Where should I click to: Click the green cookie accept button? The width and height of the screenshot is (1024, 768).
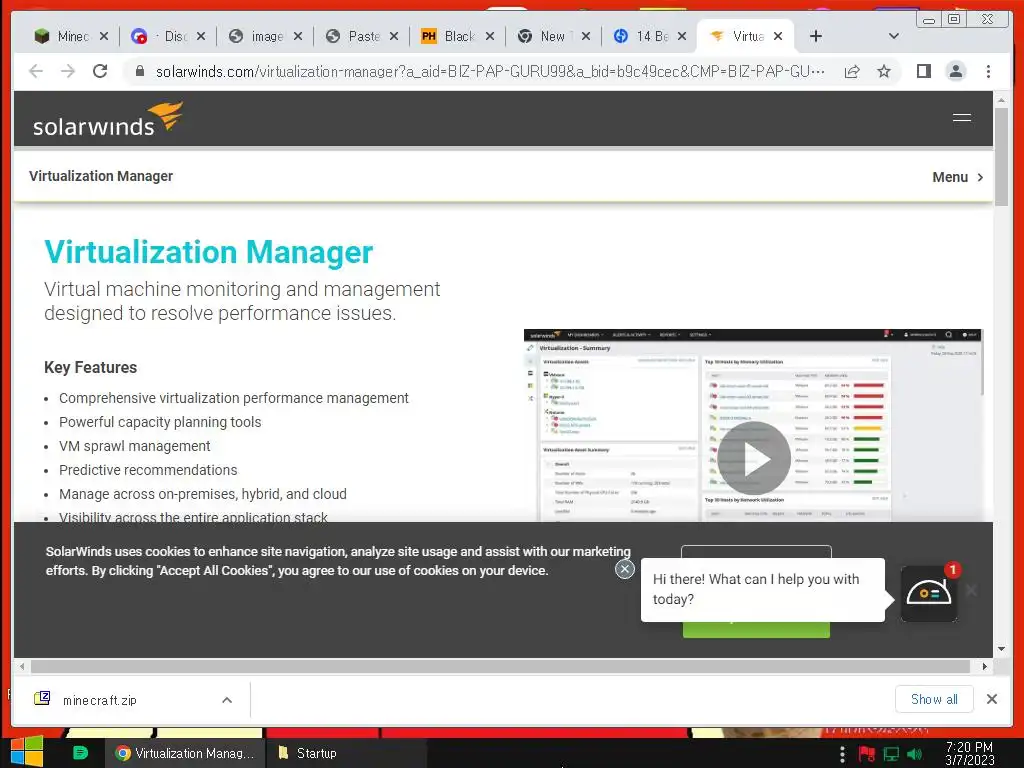(756, 630)
